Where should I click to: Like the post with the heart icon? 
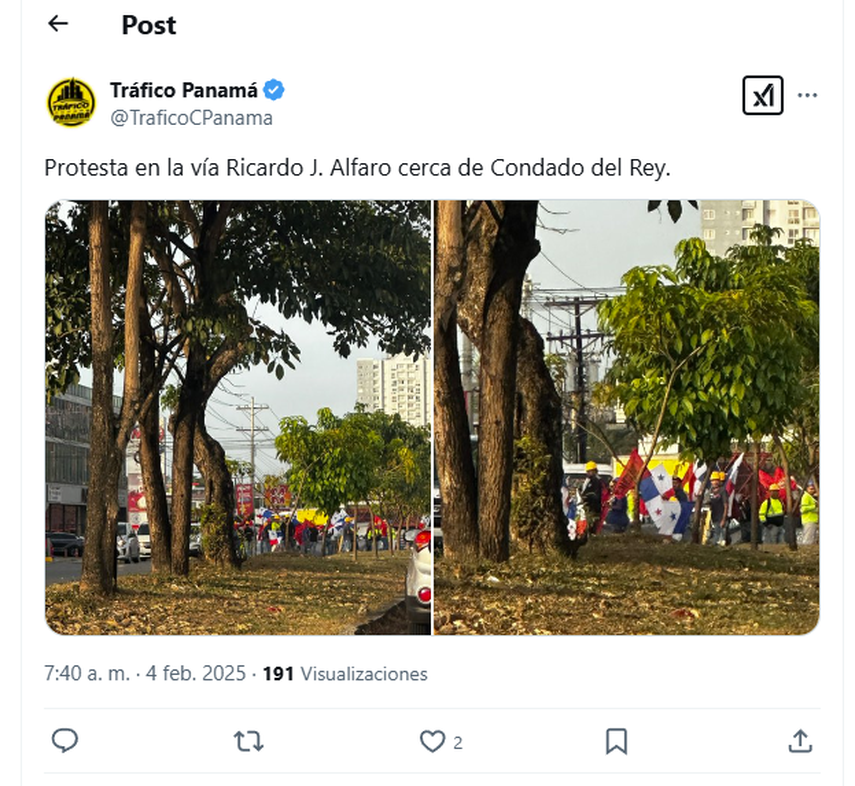(x=432, y=742)
